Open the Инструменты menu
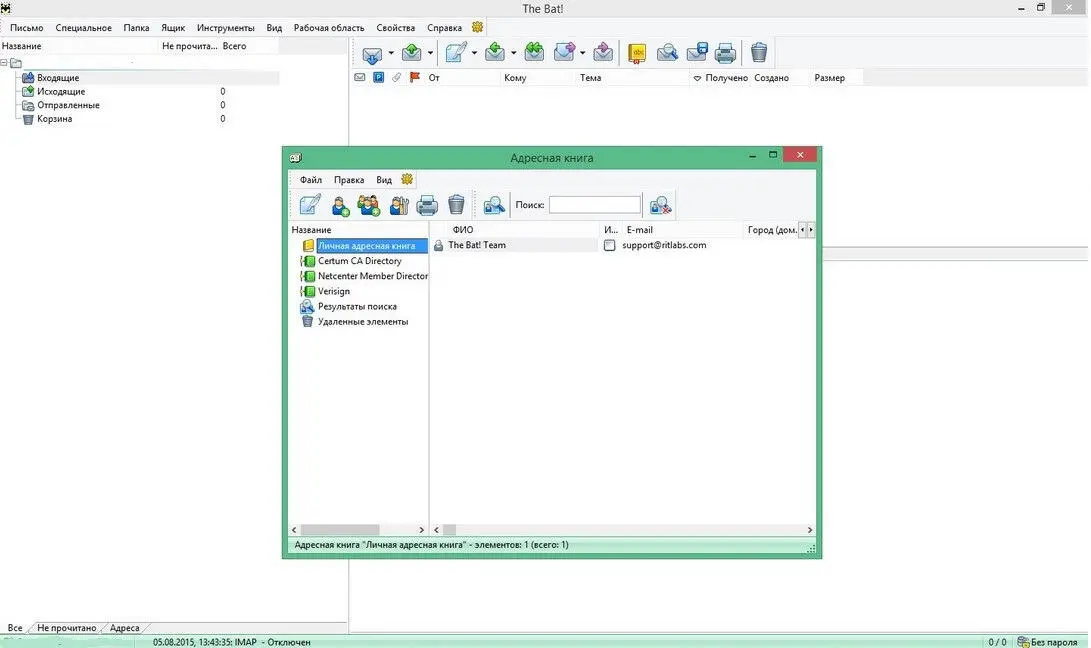 [225, 28]
